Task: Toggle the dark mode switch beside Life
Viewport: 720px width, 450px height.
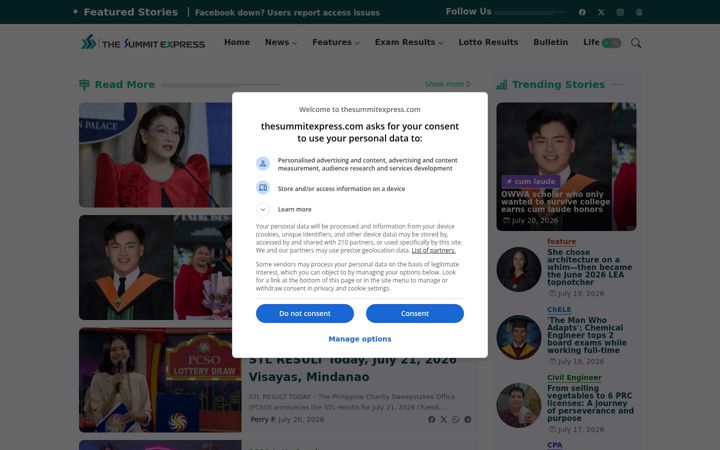Action: [x=611, y=43]
